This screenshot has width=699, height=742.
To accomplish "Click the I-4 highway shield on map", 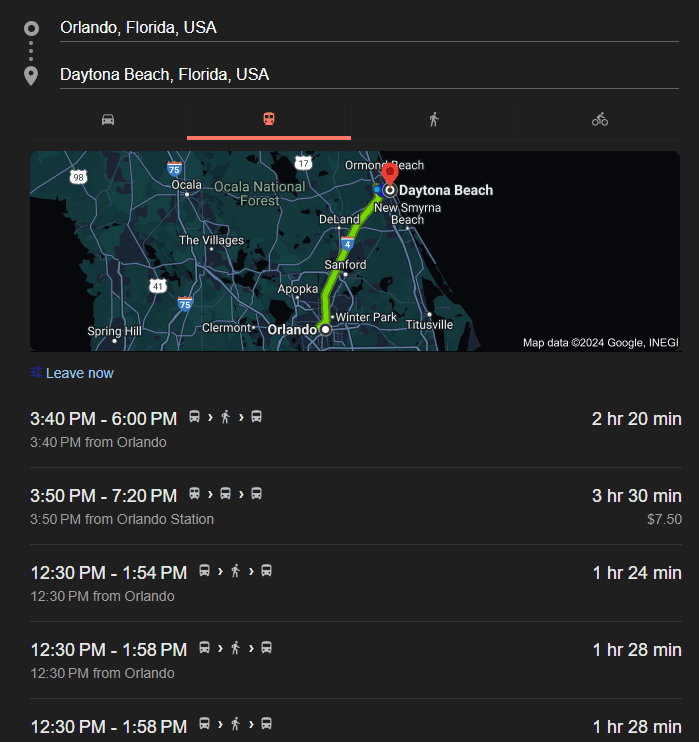I will click(x=347, y=243).
